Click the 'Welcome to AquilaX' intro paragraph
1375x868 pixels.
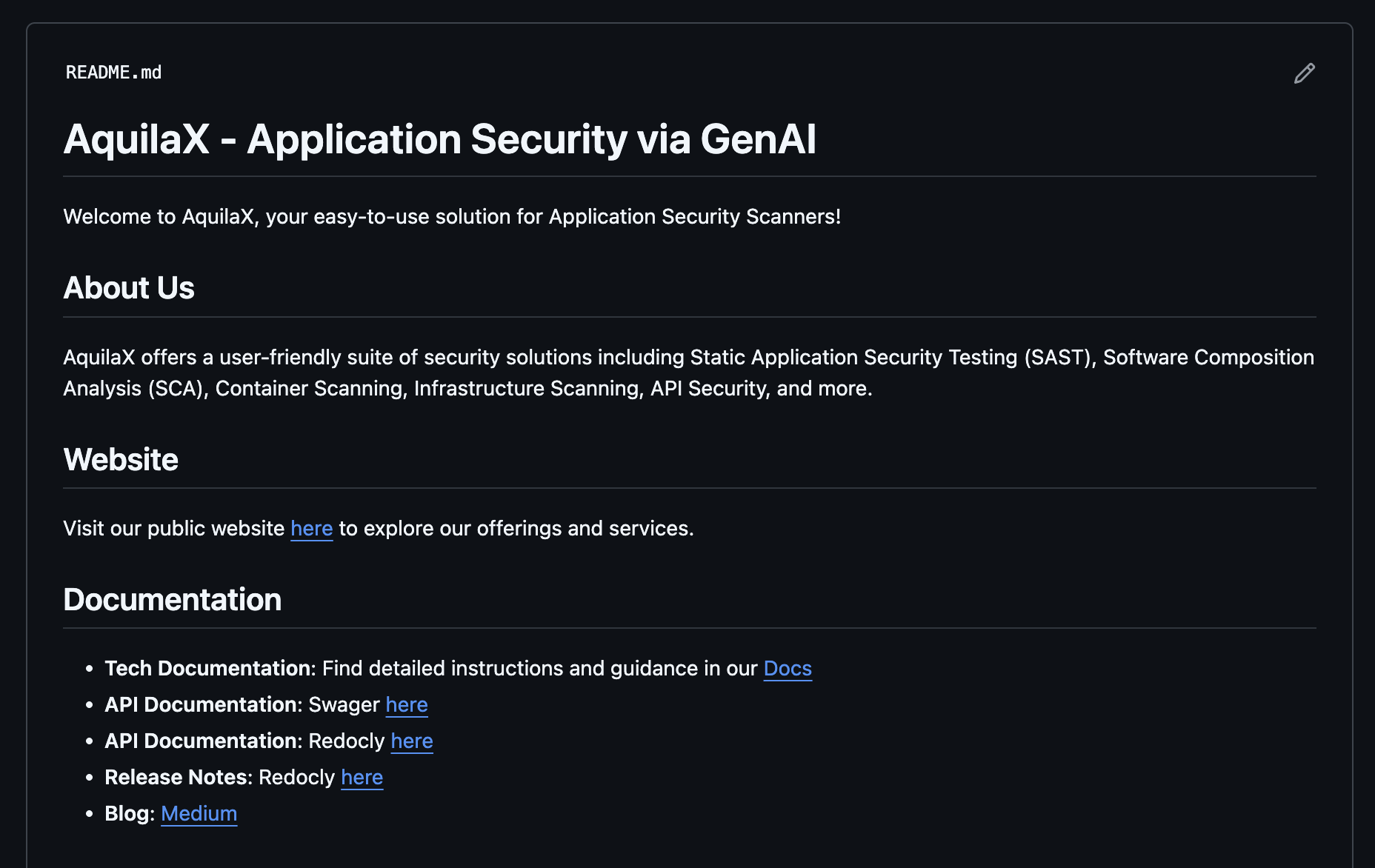tap(451, 217)
